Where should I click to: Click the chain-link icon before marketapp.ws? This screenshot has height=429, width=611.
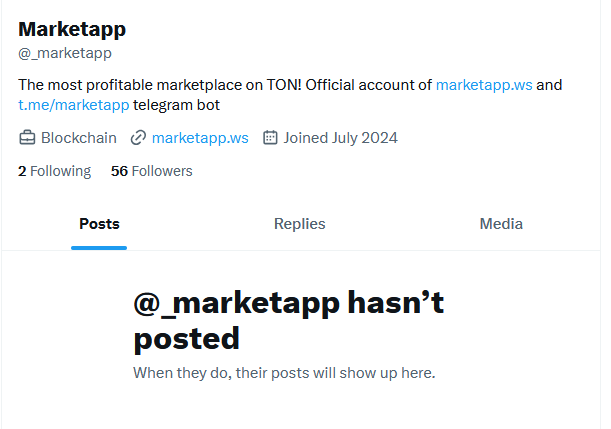point(138,138)
